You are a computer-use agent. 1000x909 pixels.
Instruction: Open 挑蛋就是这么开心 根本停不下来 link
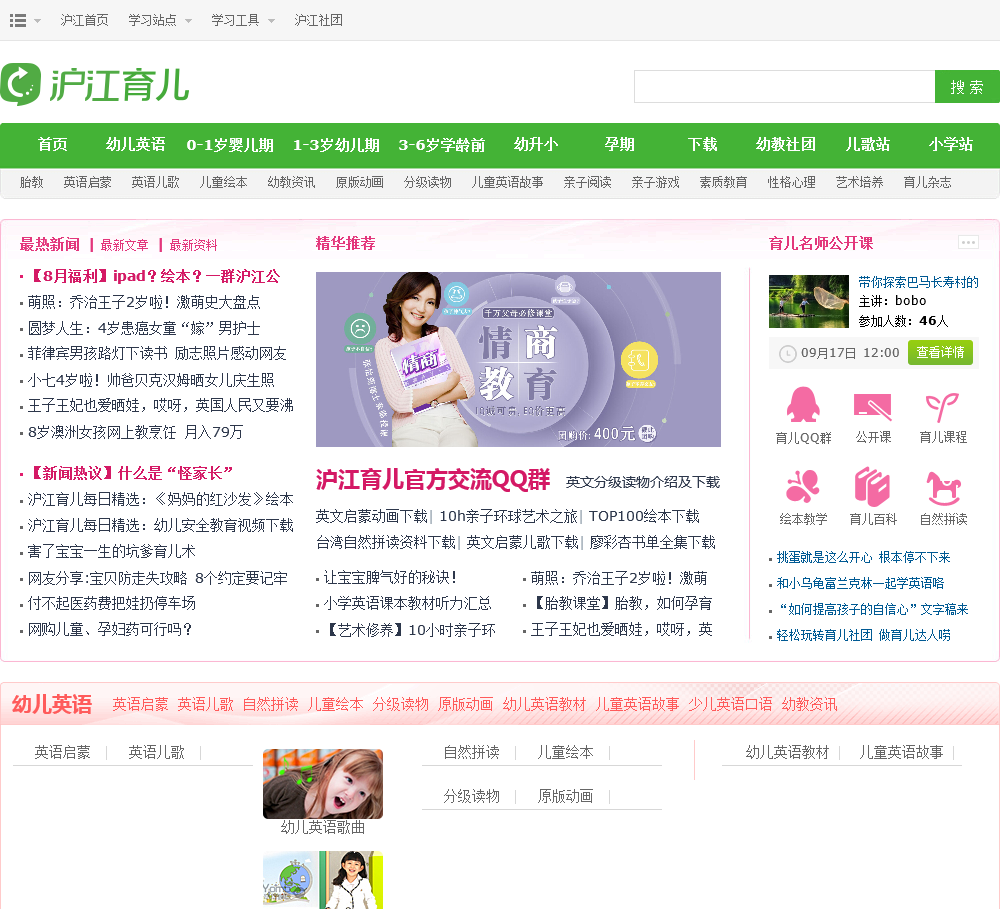point(863,558)
